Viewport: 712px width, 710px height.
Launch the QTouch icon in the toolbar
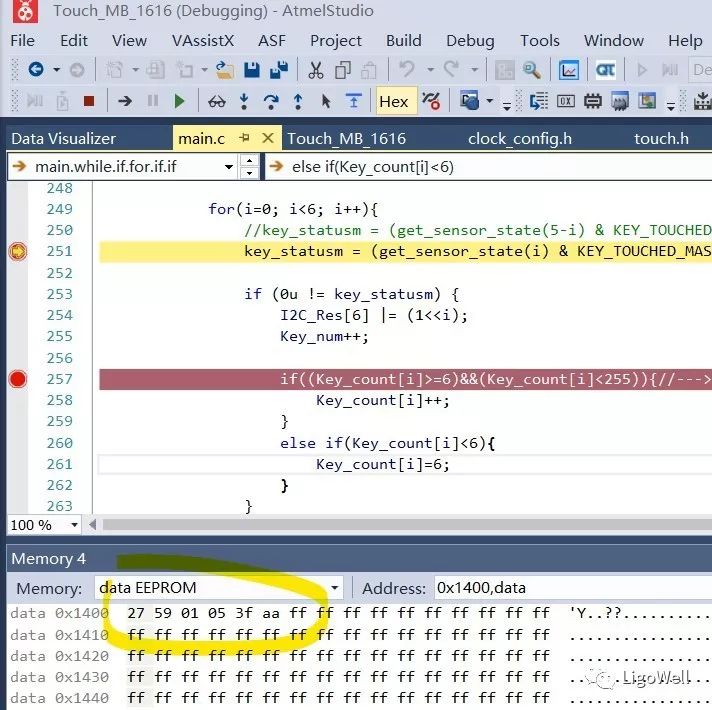point(605,70)
